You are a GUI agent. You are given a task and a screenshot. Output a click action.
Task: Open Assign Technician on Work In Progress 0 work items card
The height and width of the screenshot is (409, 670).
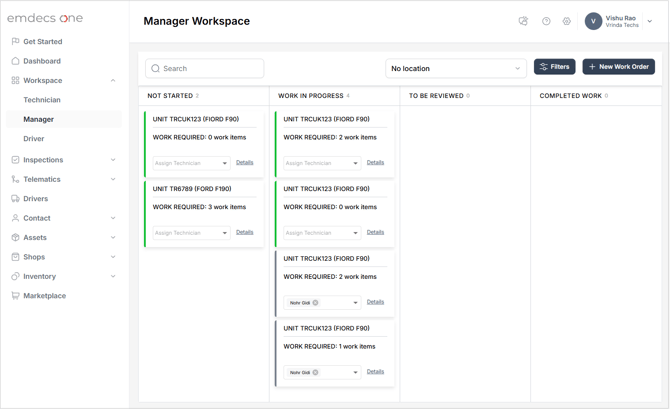tap(322, 233)
